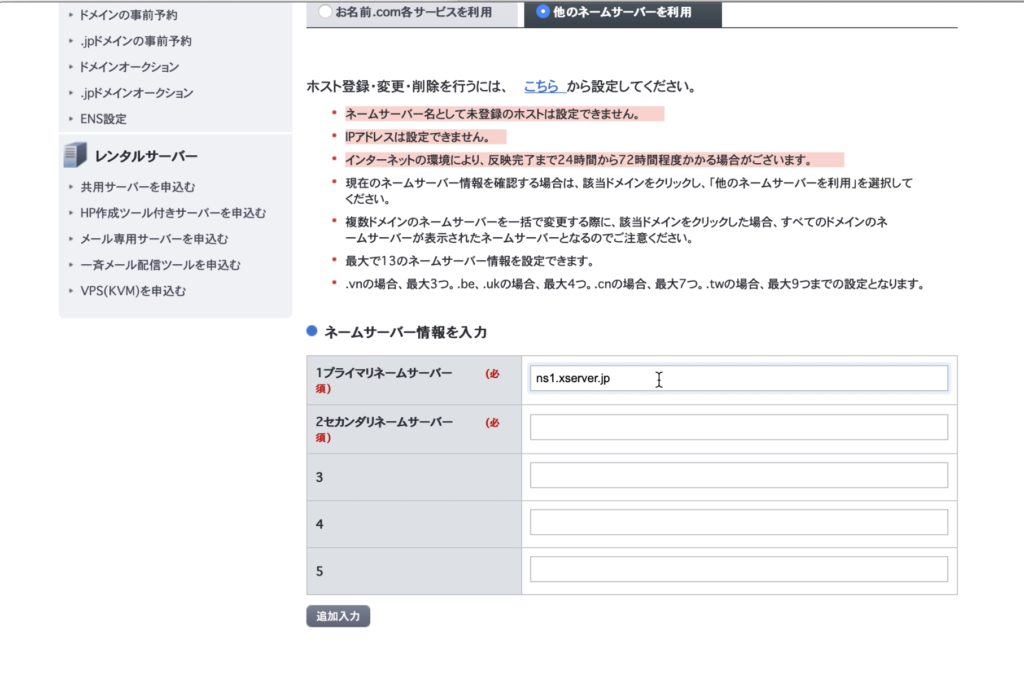This screenshot has height=681, width=1024.
Task: Open HP作成ツール付きサーバーを申込む link
Action: 172,213
